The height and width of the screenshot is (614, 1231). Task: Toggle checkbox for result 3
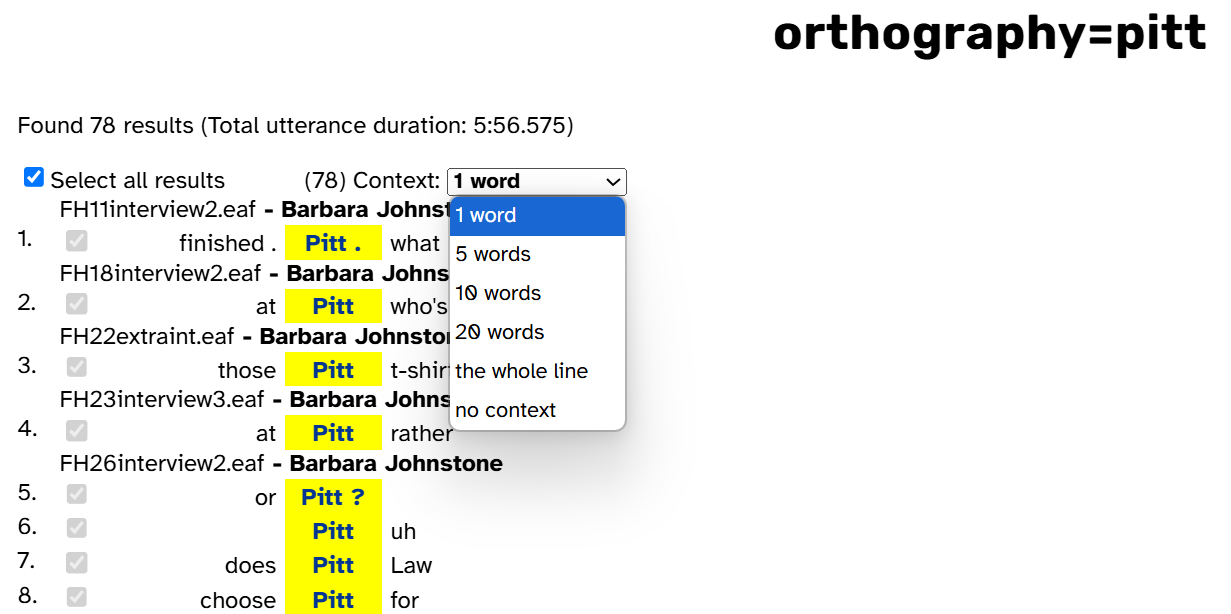[76, 367]
